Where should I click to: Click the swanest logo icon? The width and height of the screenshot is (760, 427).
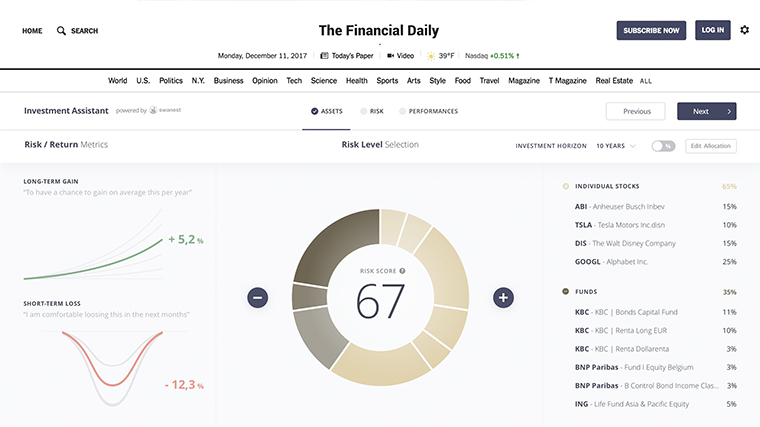tap(153, 110)
